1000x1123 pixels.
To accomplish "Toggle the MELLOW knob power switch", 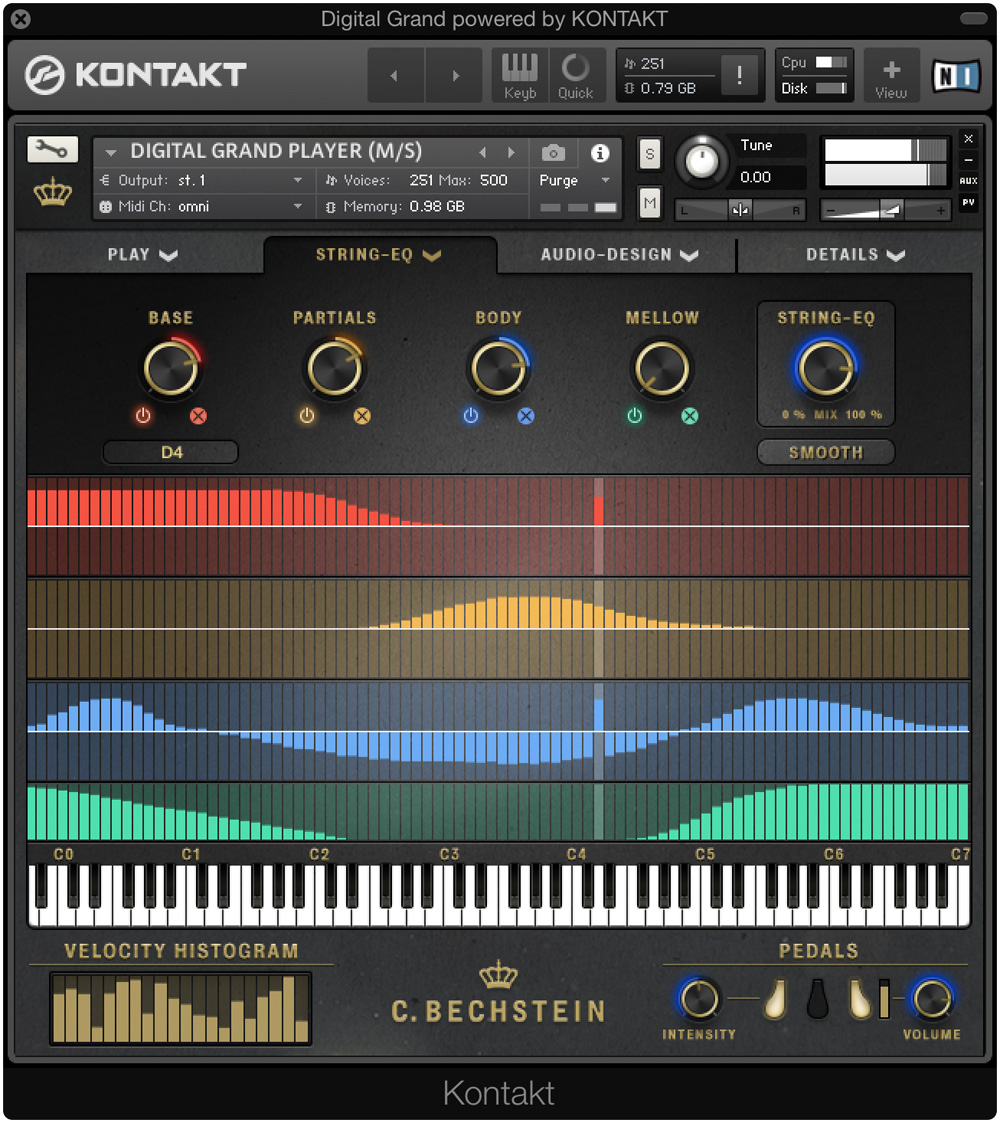I will pos(634,416).
